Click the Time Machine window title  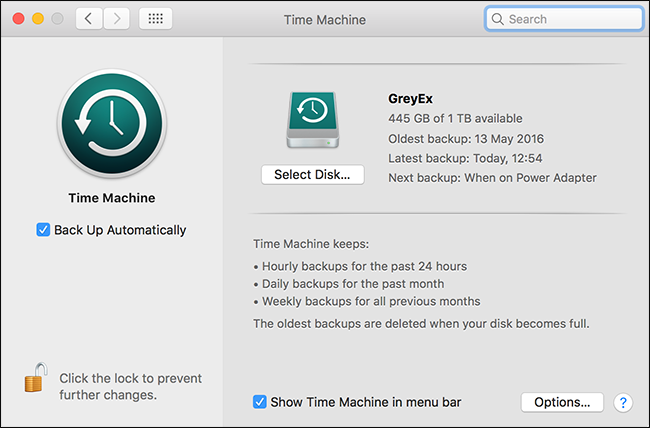click(325, 19)
